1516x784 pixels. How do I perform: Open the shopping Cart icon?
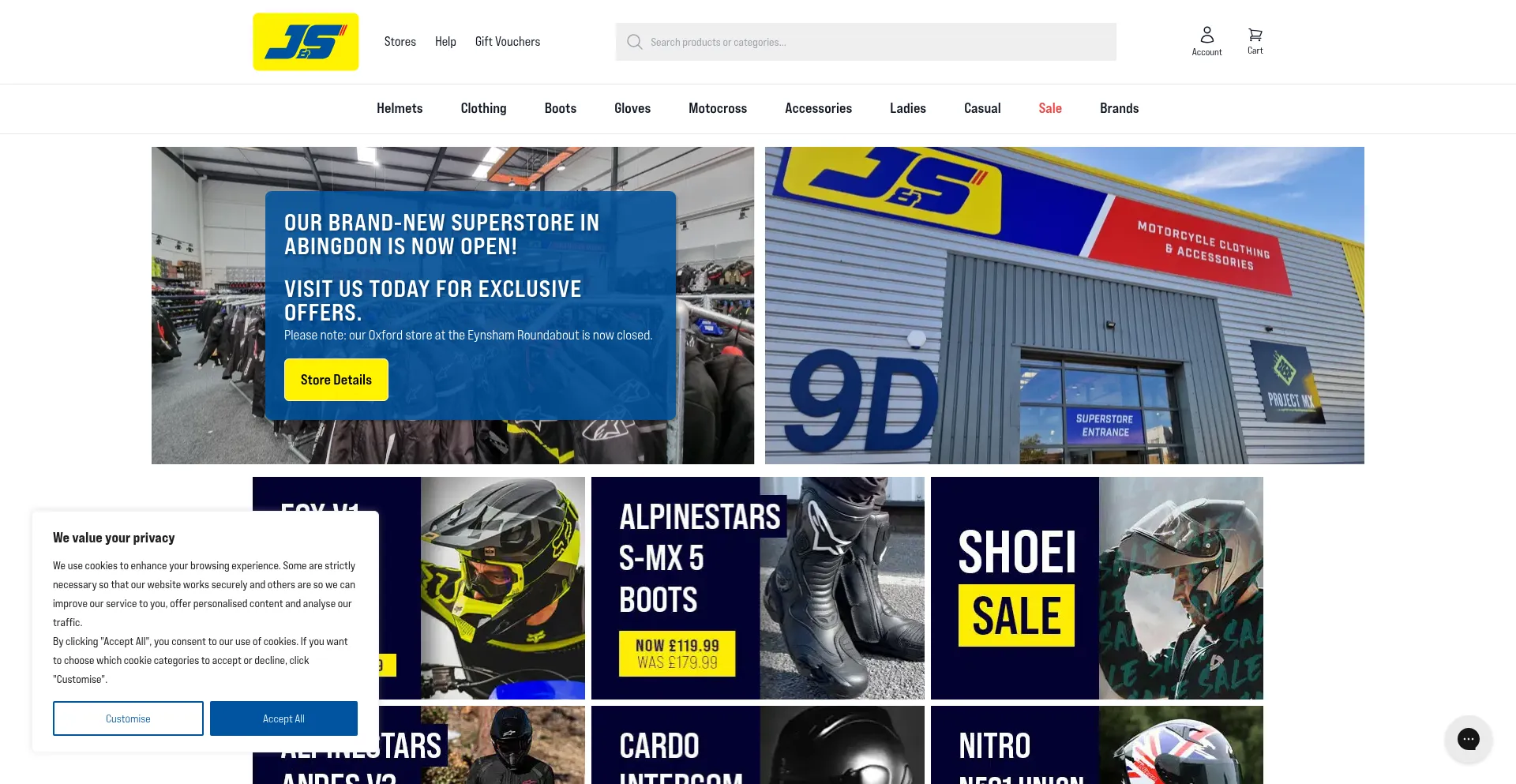[x=1255, y=41]
